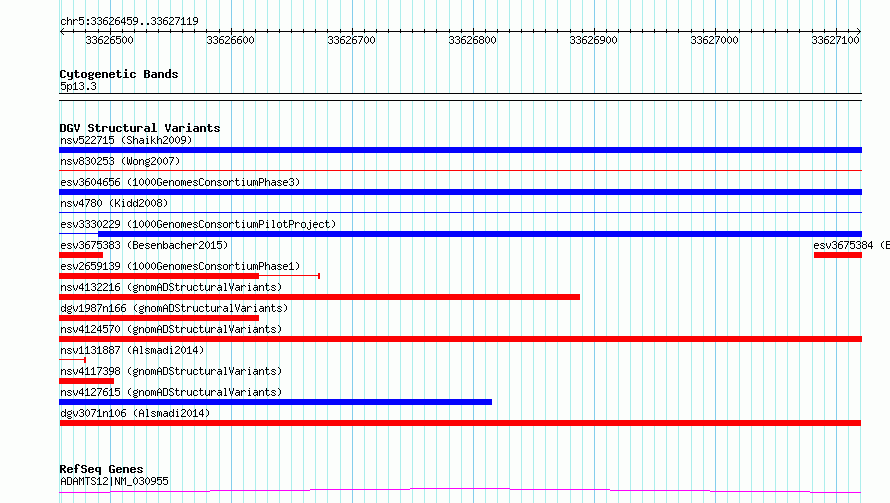Open esv3330229 (1000GenomesConsortiumPilotProject) label
This screenshot has width=890, height=503.
coord(198,224)
